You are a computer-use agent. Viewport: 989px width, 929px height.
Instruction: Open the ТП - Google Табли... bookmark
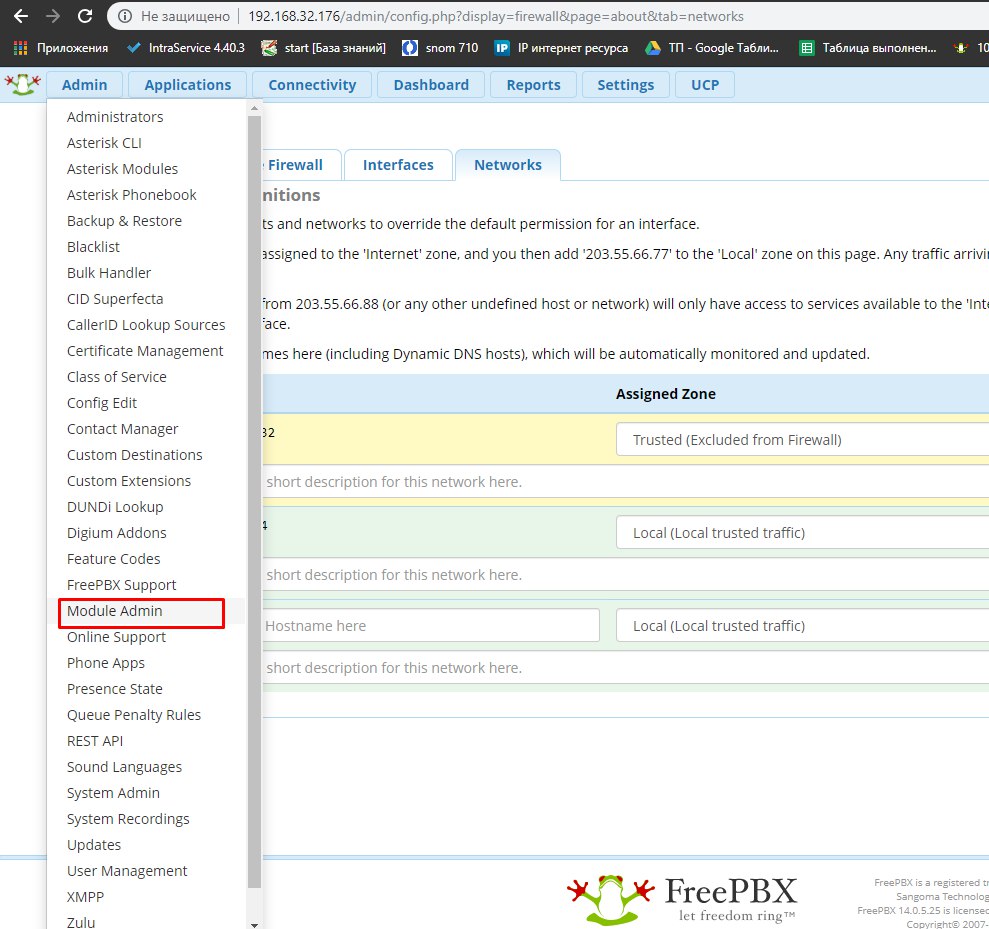pos(712,48)
